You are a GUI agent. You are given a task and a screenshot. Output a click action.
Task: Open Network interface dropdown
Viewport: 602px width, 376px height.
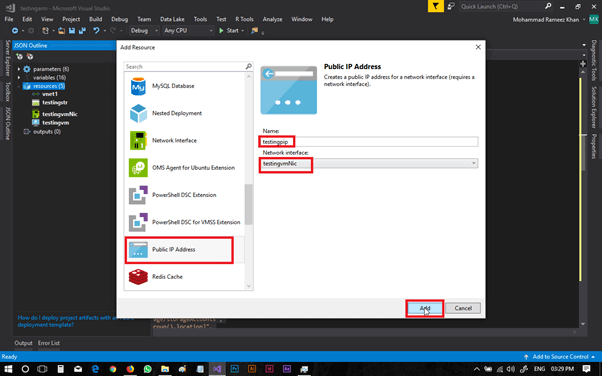click(474, 163)
